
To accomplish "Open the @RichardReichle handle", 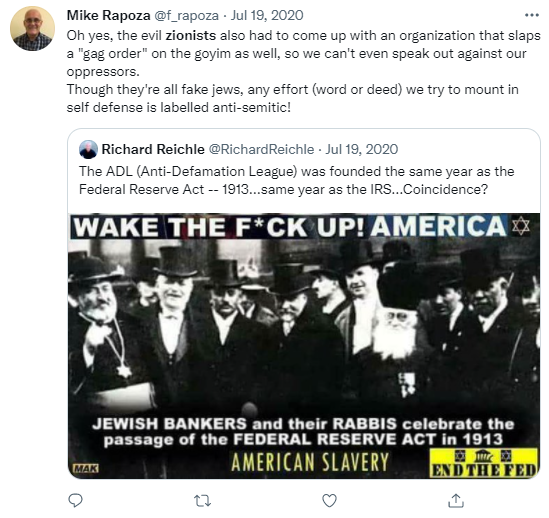I will (x=261, y=149).
